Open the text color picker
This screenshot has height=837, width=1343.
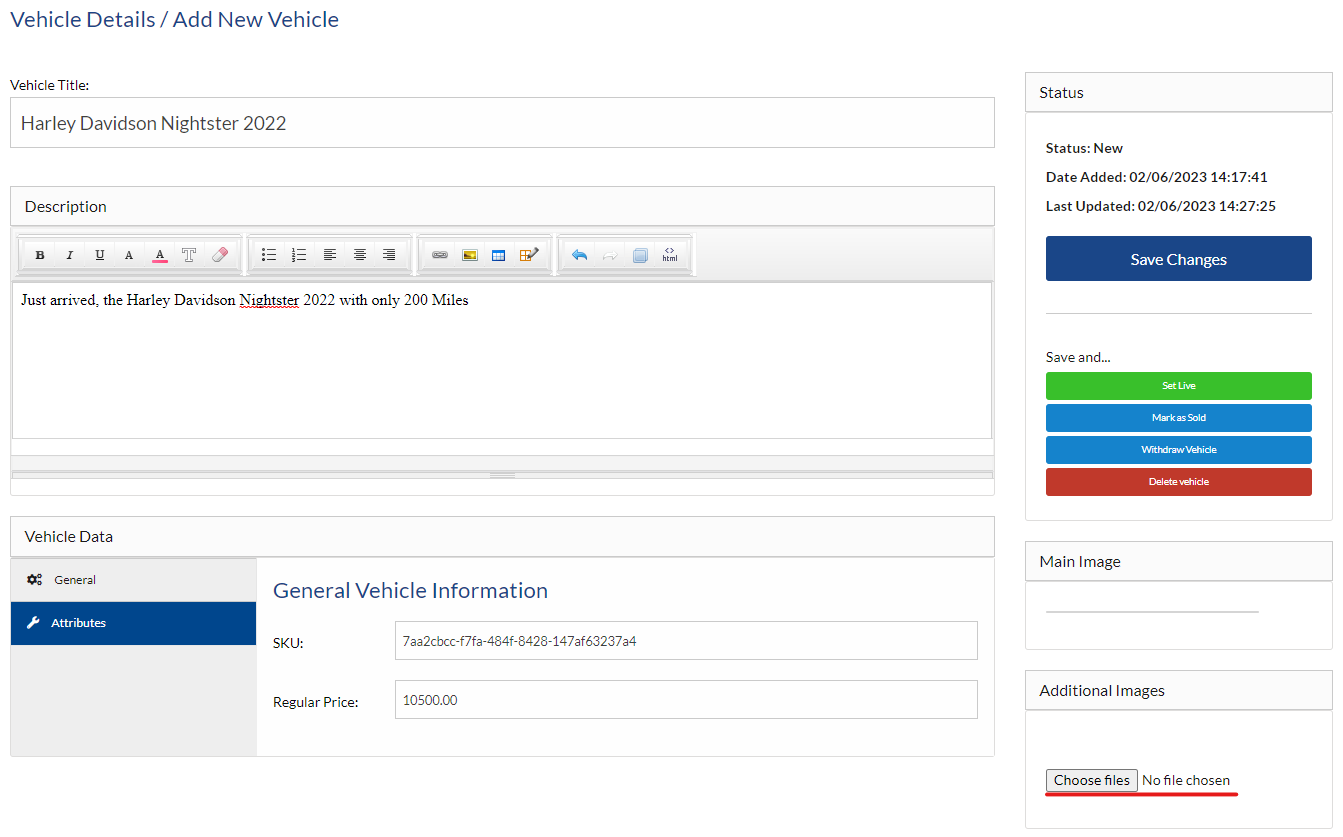pyautogui.click(x=160, y=255)
